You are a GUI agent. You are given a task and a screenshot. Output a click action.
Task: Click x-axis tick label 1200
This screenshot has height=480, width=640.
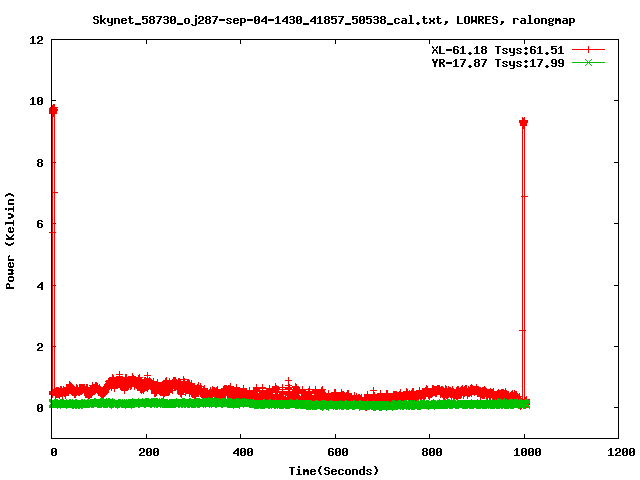[621, 452]
